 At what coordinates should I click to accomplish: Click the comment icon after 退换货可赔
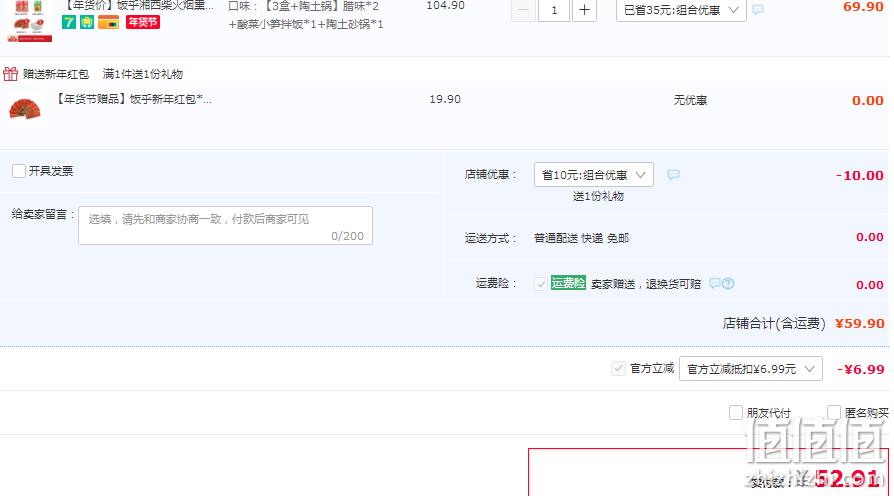(x=715, y=283)
